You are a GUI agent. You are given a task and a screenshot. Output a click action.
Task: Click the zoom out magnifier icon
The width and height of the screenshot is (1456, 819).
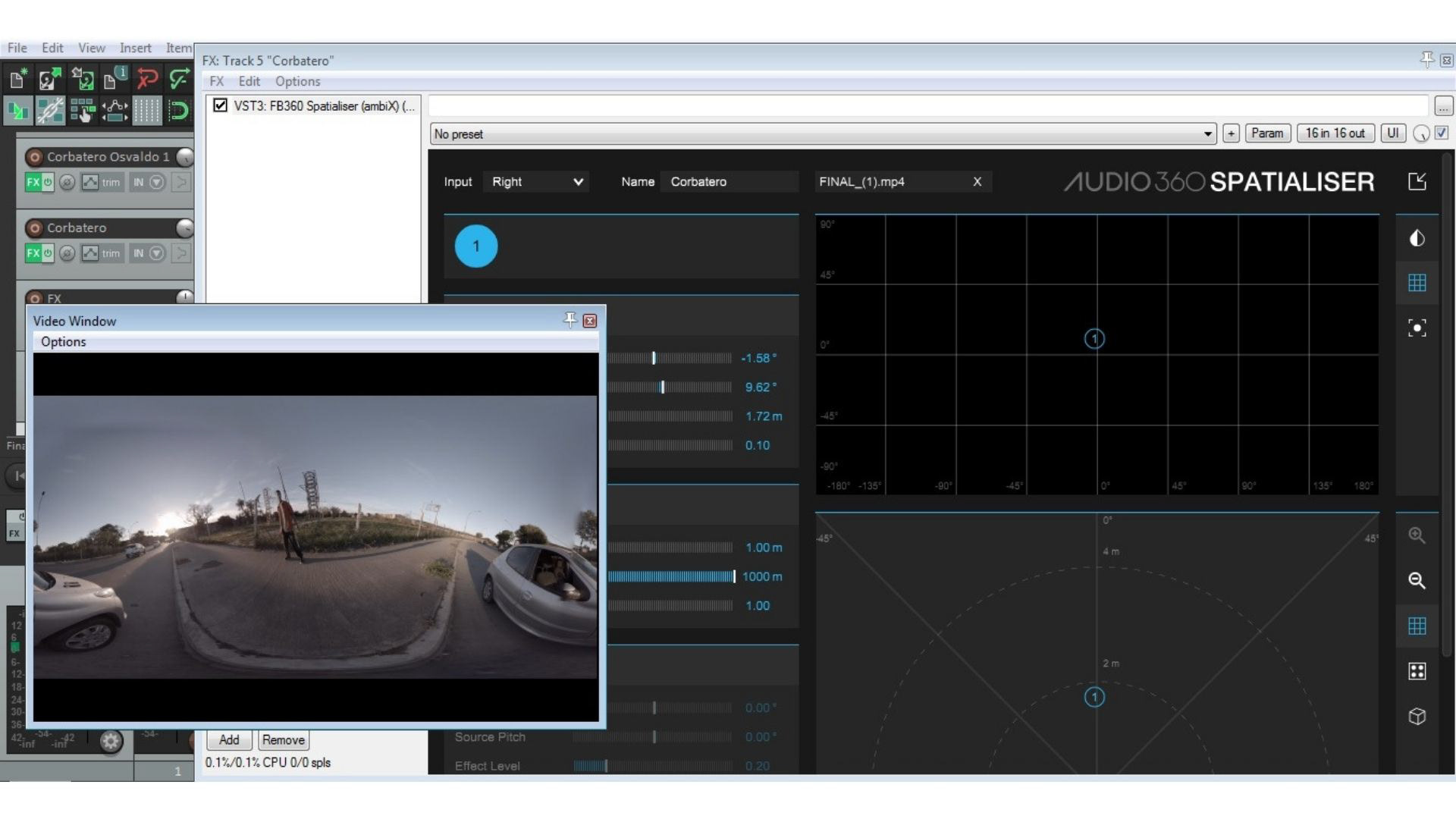point(1417,581)
